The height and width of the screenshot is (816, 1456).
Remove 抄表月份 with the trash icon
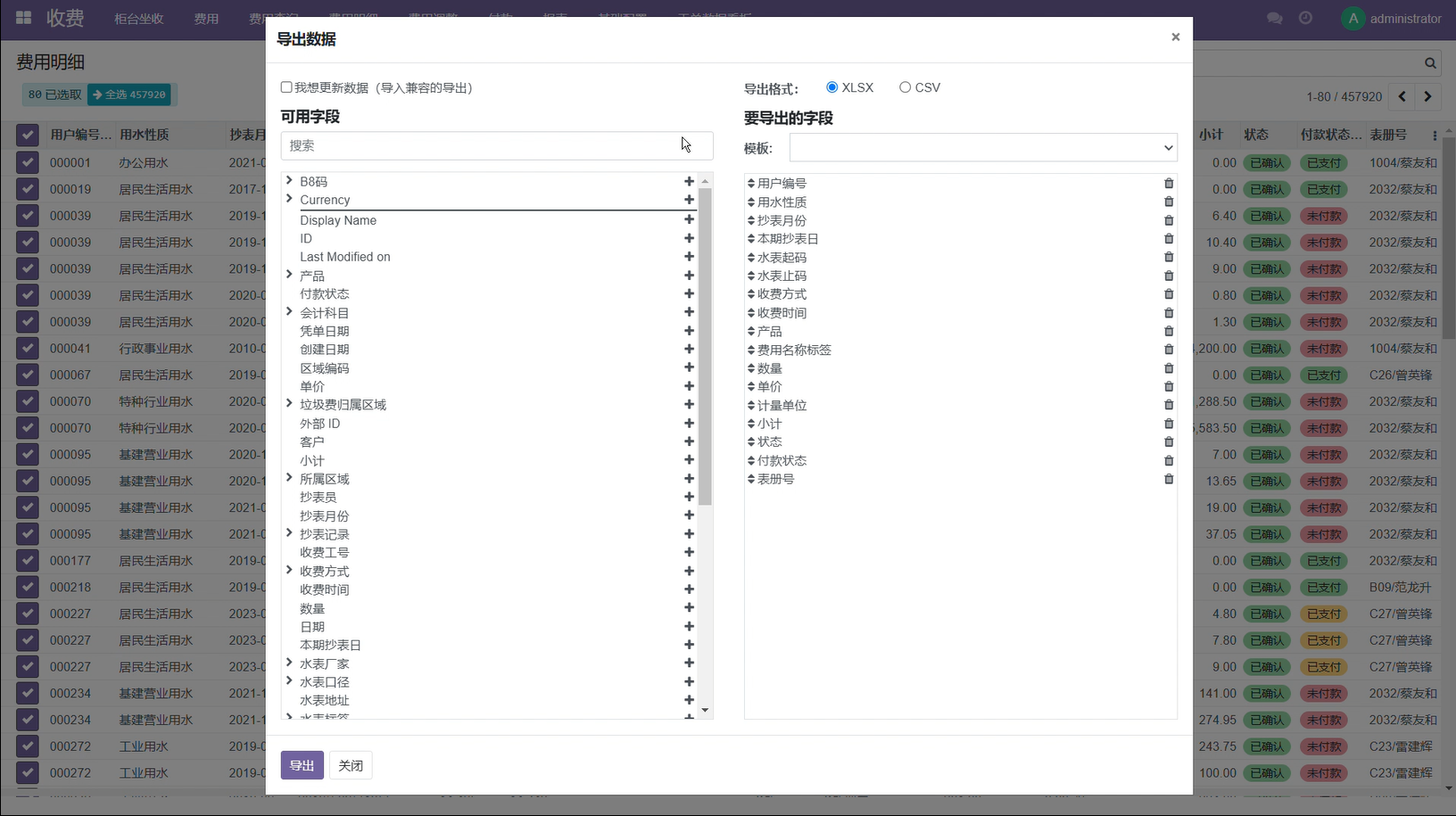[x=1169, y=220]
